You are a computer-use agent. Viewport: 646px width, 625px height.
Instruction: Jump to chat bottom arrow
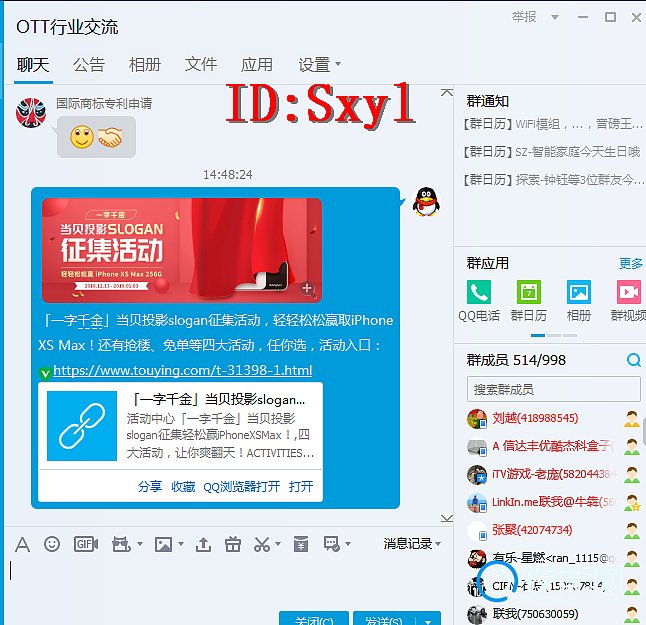tap(447, 518)
